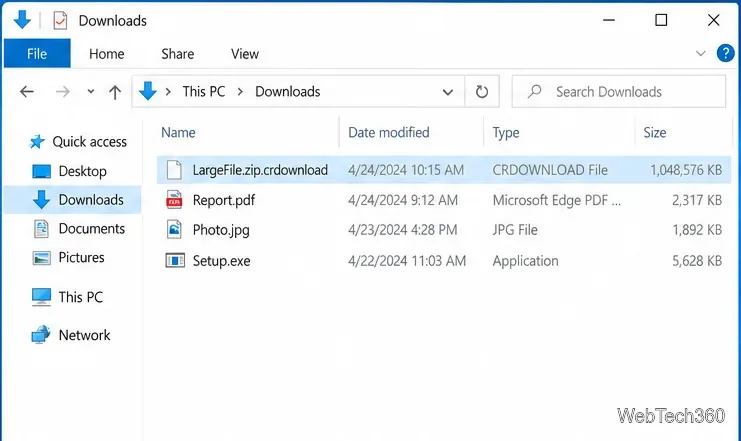Select This PC in navigation pane
741x441 pixels.
click(80, 297)
